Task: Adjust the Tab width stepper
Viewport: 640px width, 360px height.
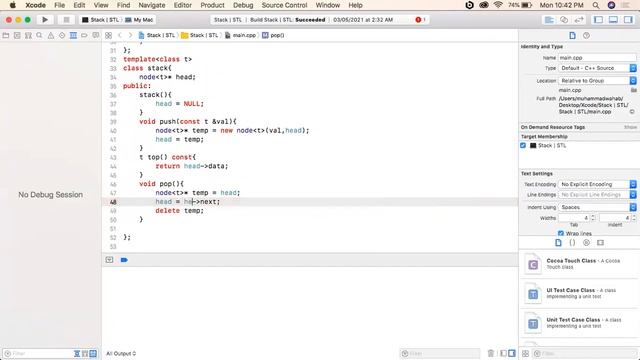Action: click(593, 218)
